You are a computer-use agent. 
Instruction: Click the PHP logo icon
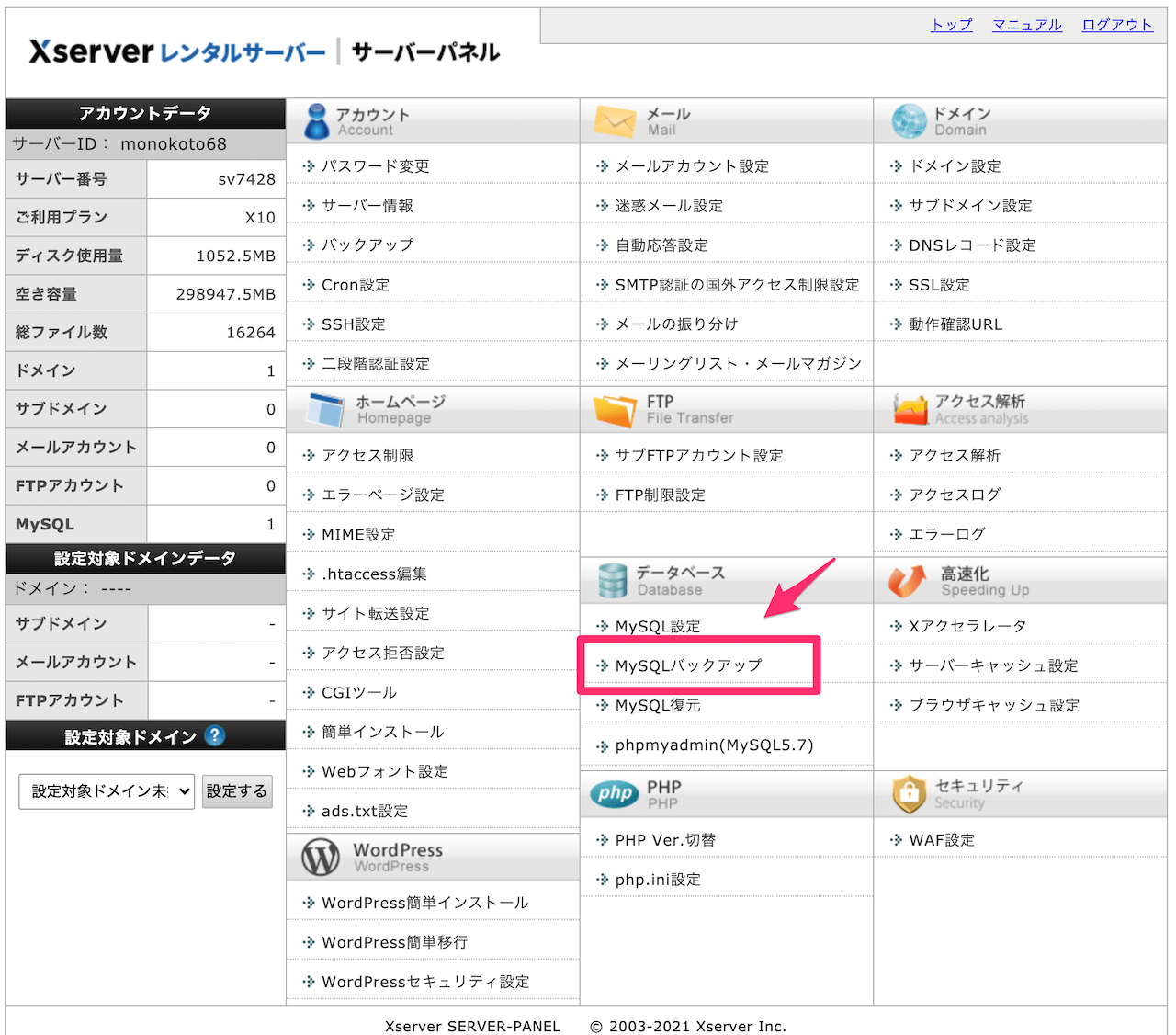click(x=614, y=793)
